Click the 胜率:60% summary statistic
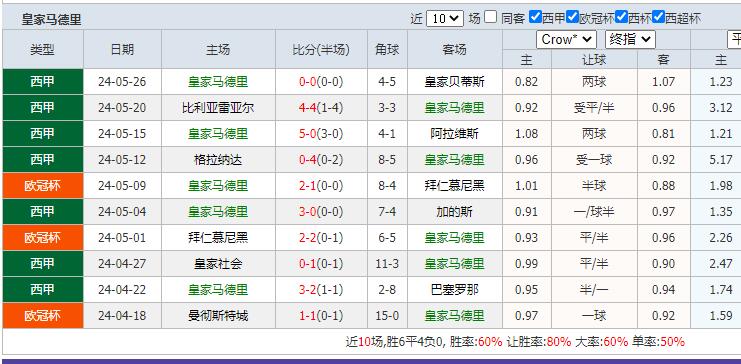 [x=476, y=342]
